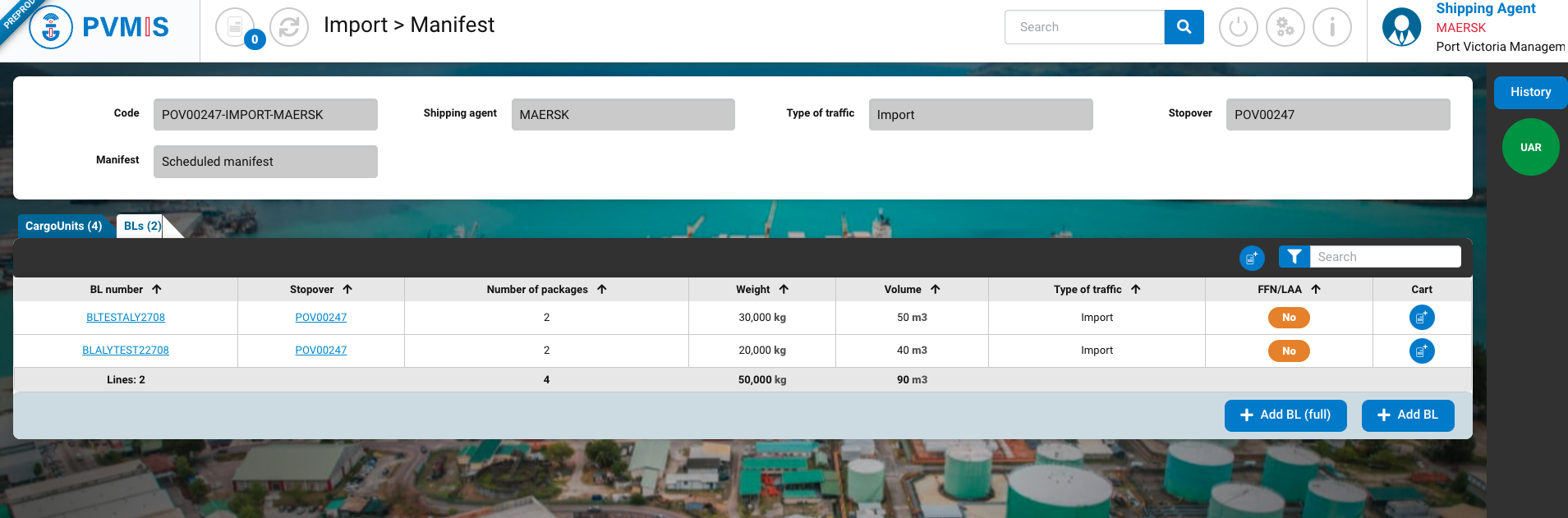Toggle FFN/LAA No badge for BLALYTEST22708

click(x=1288, y=351)
